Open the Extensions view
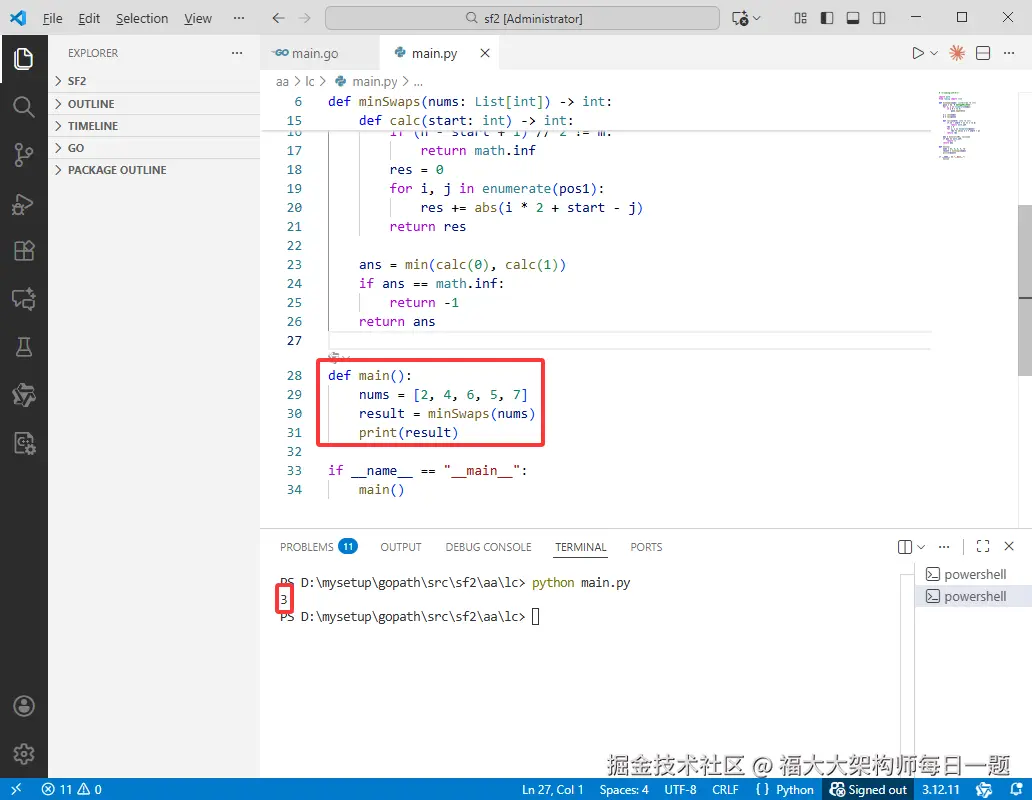1032x800 pixels. [x=24, y=251]
